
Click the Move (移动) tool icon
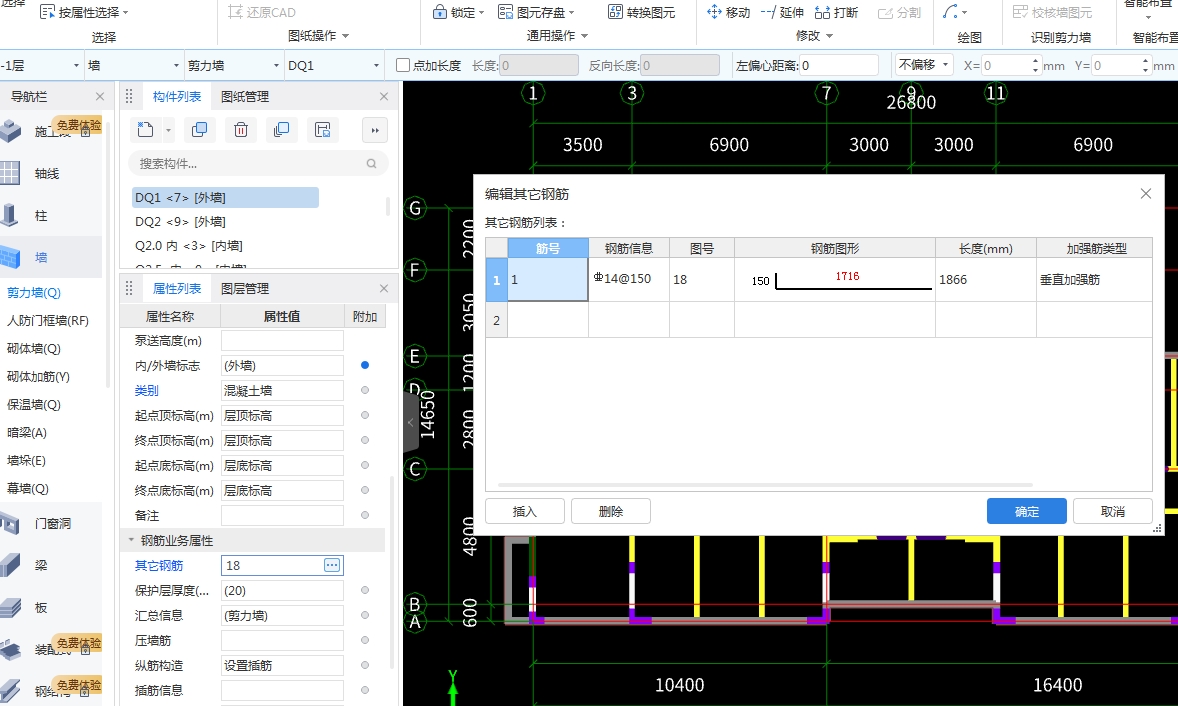[714, 11]
